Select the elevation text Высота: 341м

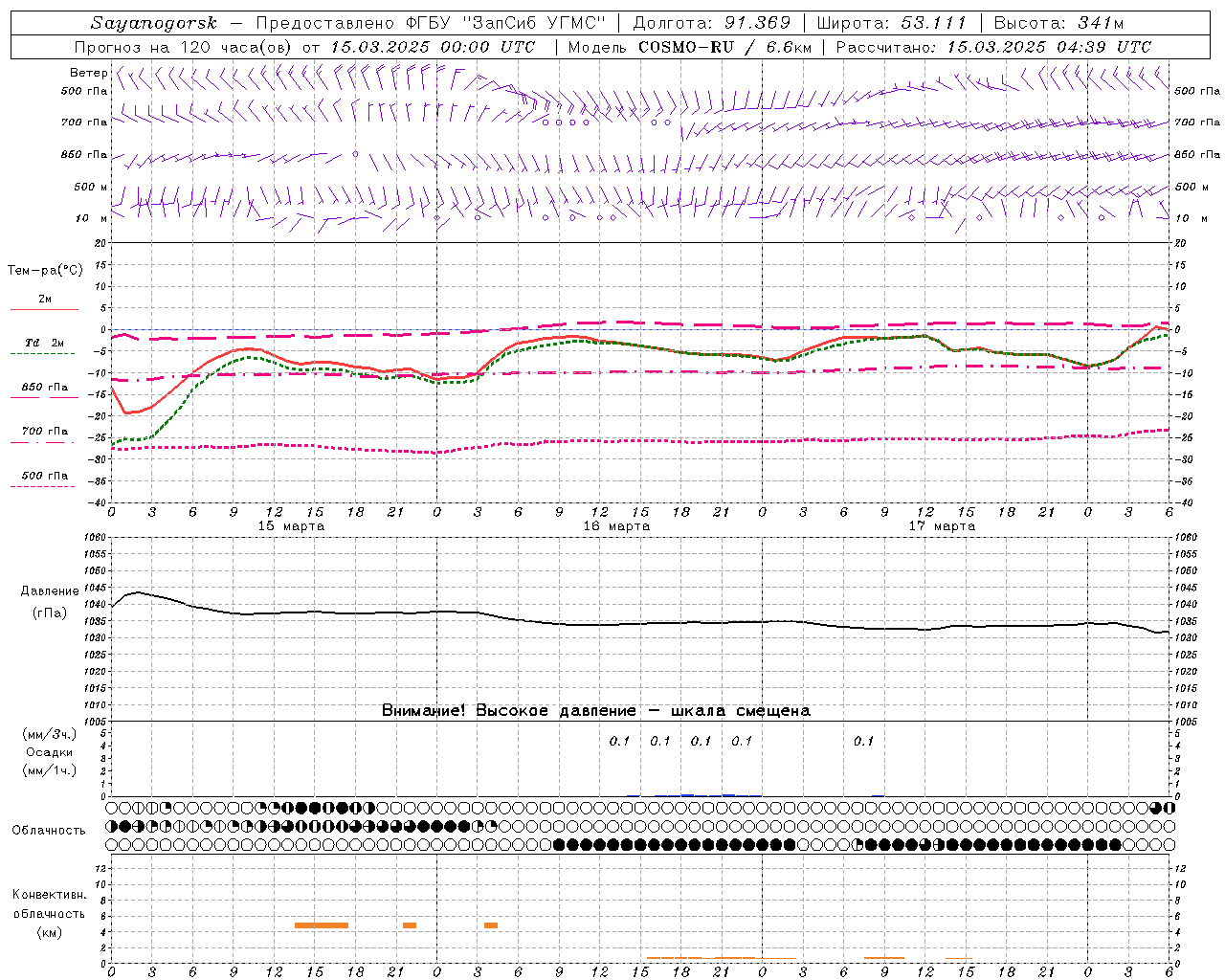pos(1058,23)
